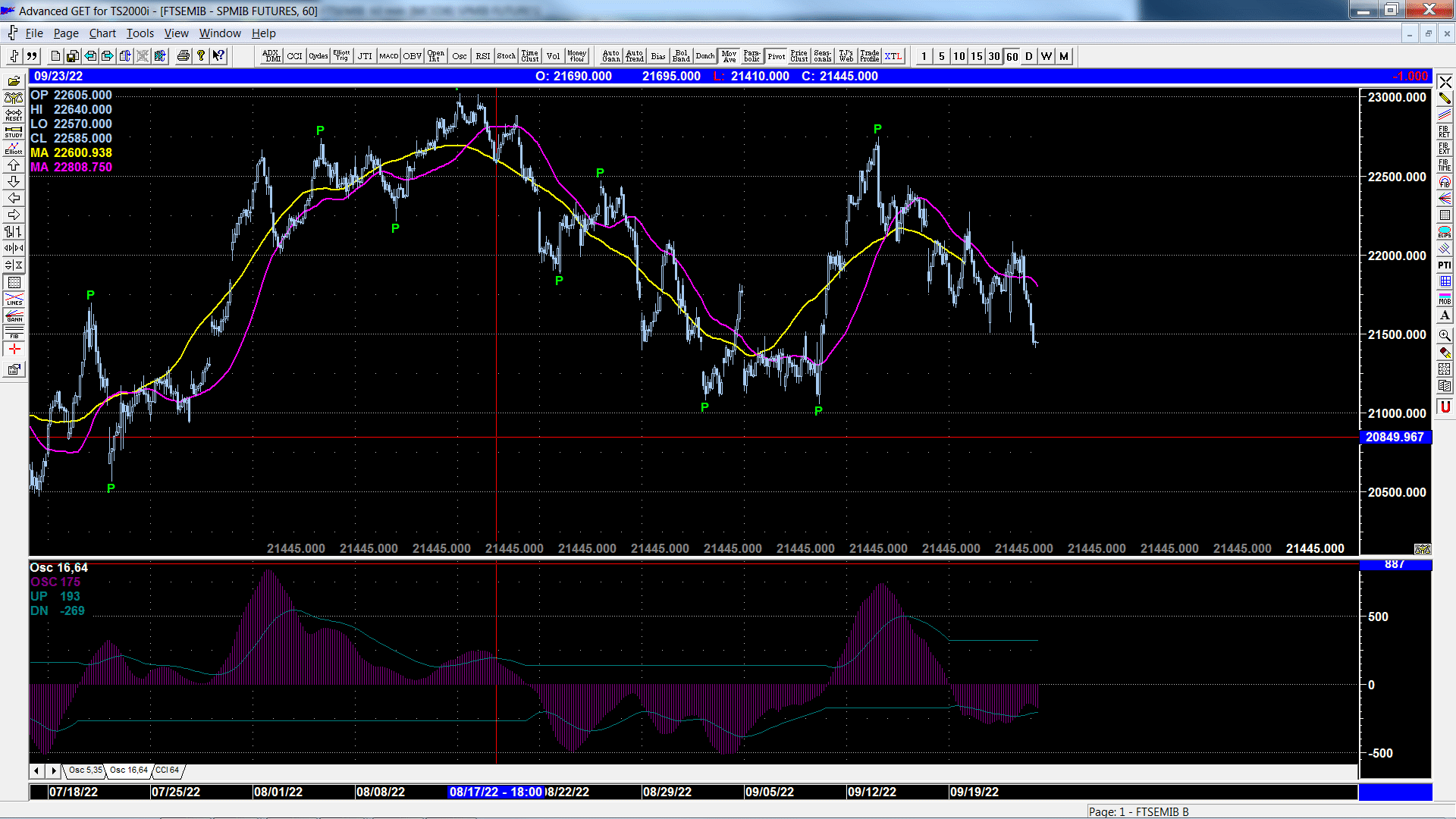Click the Cycles study button

(x=318, y=56)
